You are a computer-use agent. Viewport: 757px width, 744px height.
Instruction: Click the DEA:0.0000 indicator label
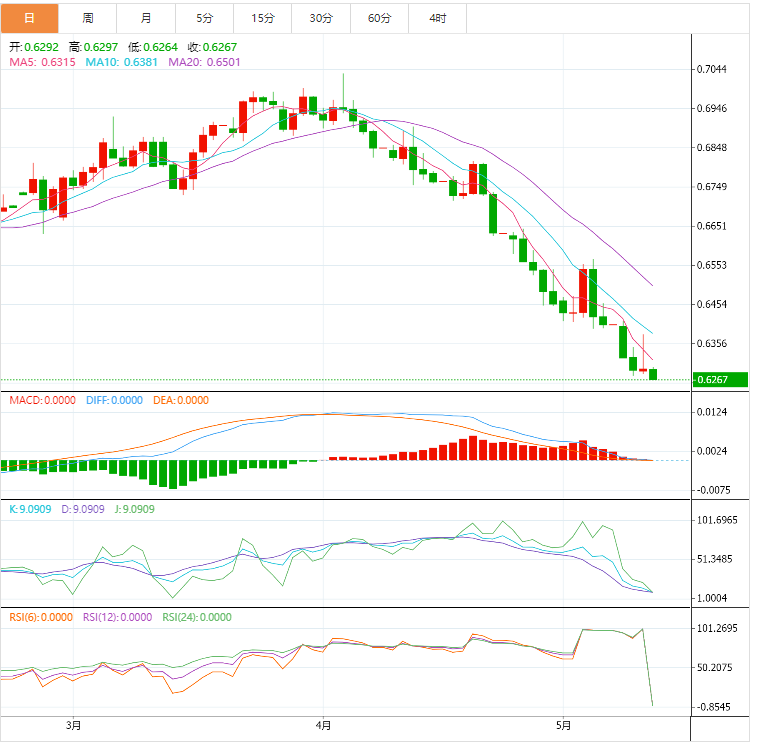(181, 400)
